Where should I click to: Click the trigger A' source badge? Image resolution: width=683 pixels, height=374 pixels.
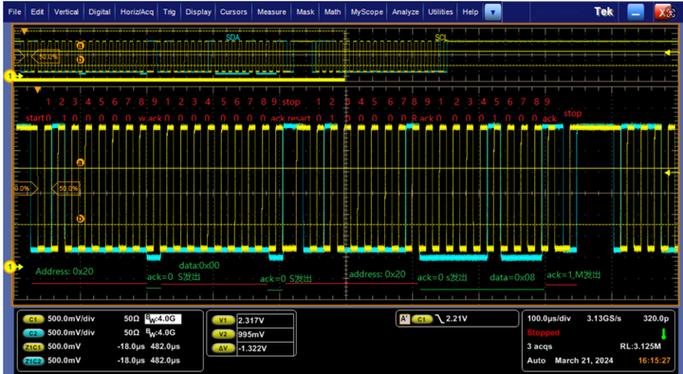[x=403, y=319]
